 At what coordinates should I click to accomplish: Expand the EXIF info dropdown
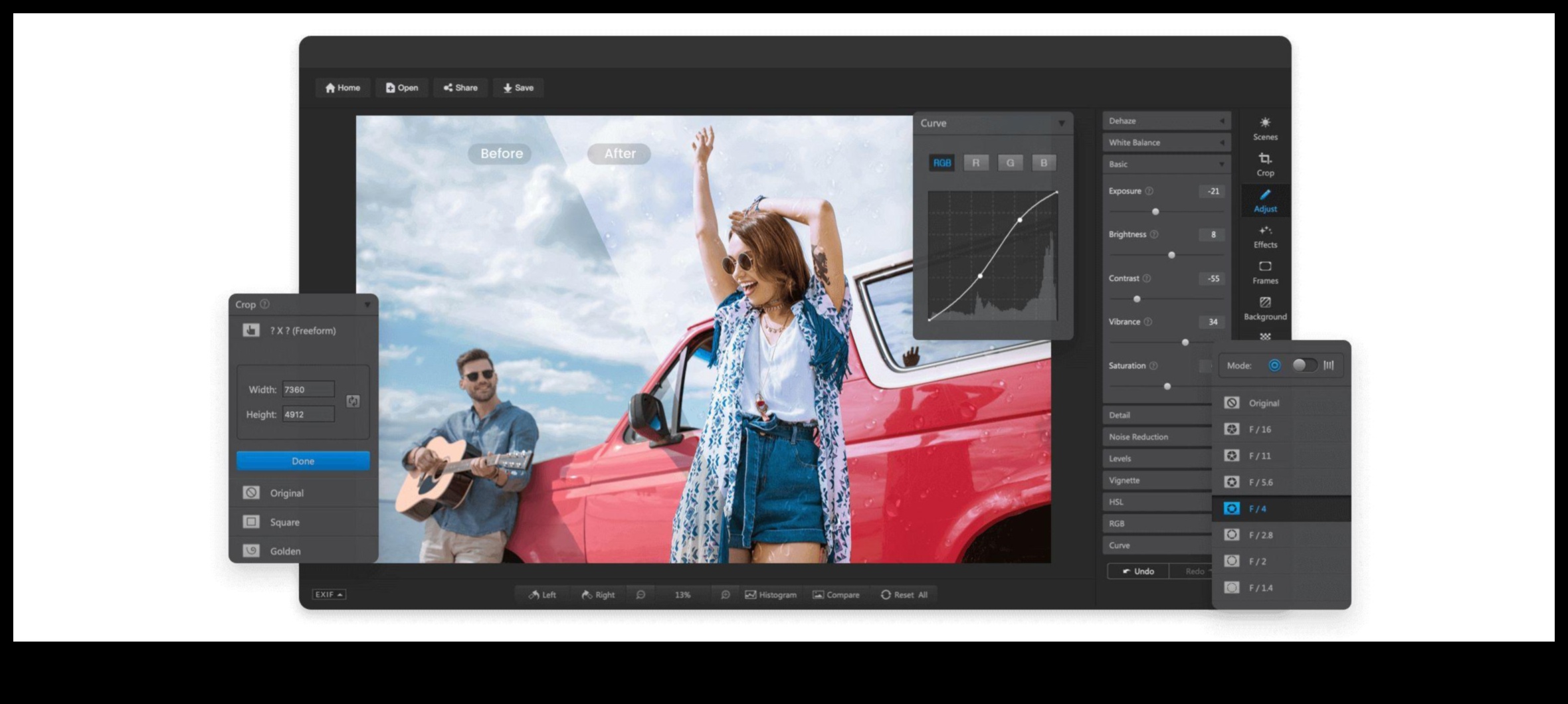(x=329, y=594)
